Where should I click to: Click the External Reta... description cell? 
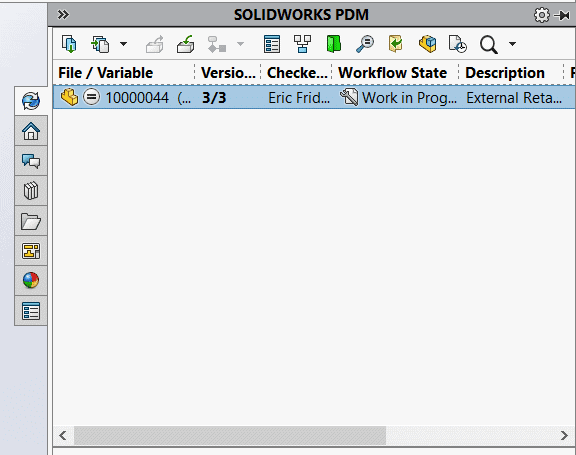[514, 98]
